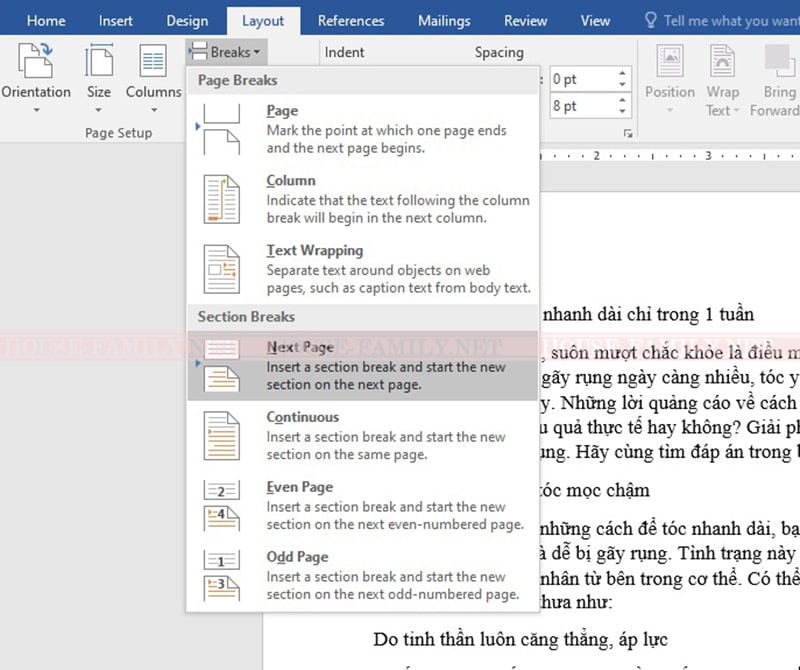Open the References tab
Viewport: 800px width, 670px height.
(x=351, y=21)
